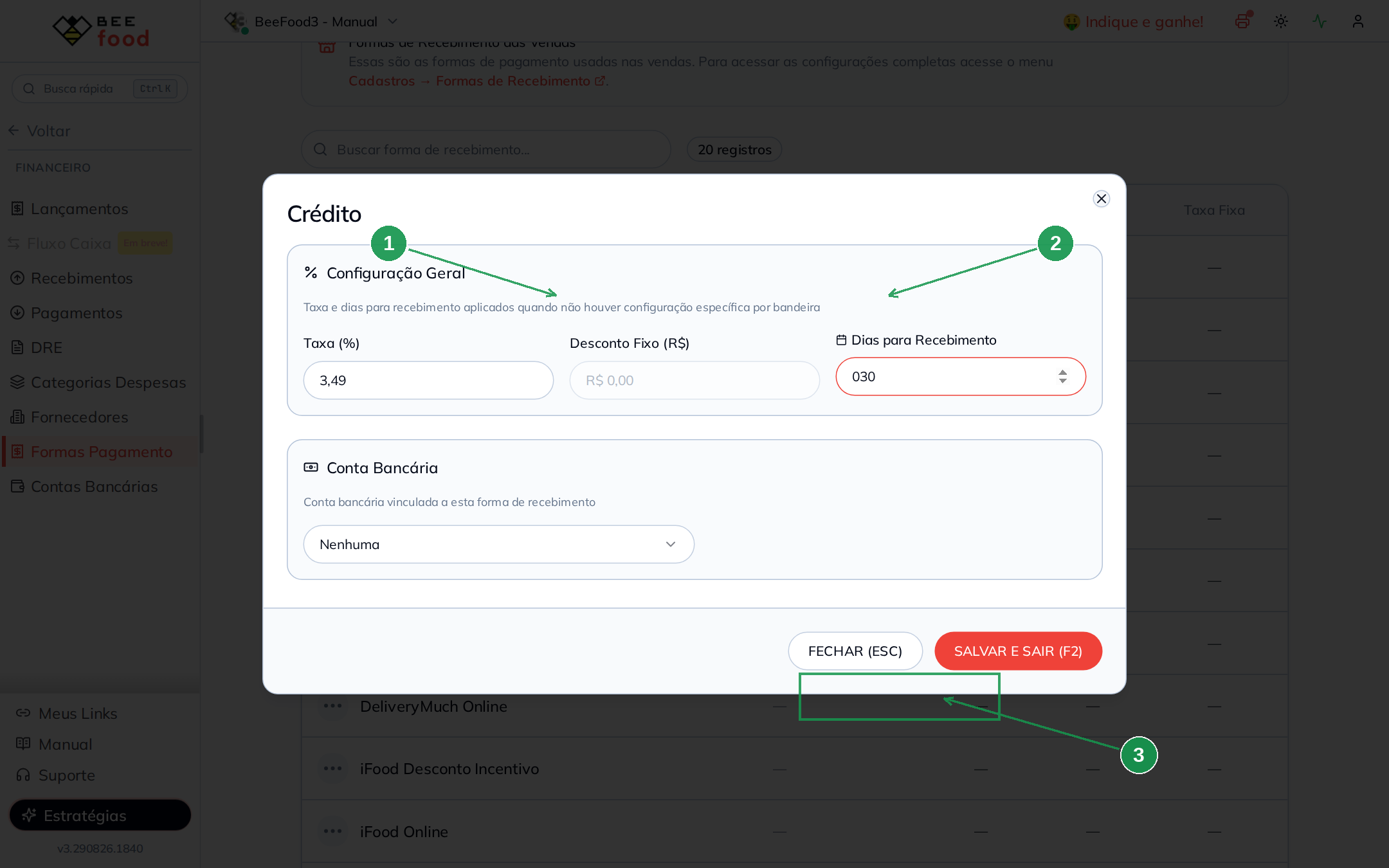Expand the Conta Bancária Nenhuma dropdown
This screenshot has width=1389, height=868.
pyautogui.click(x=498, y=545)
